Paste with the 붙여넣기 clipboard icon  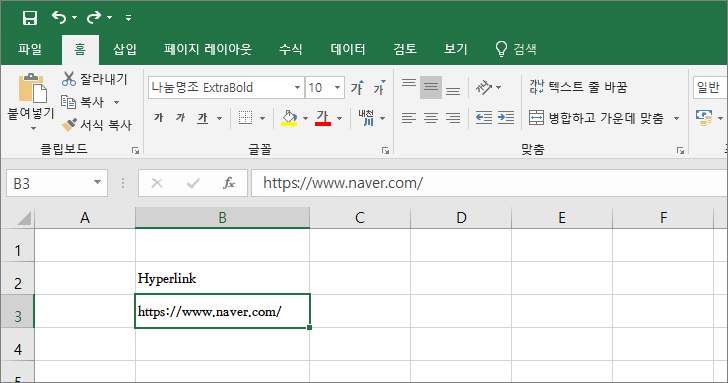point(32,88)
